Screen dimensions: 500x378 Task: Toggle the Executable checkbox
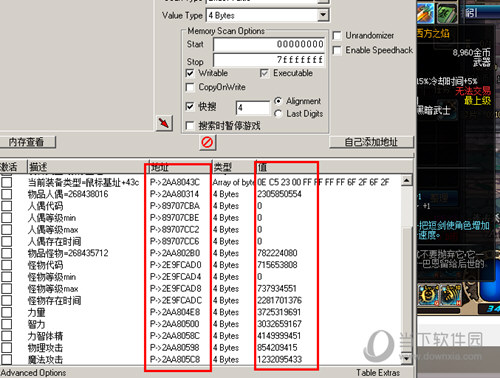[x=264, y=73]
